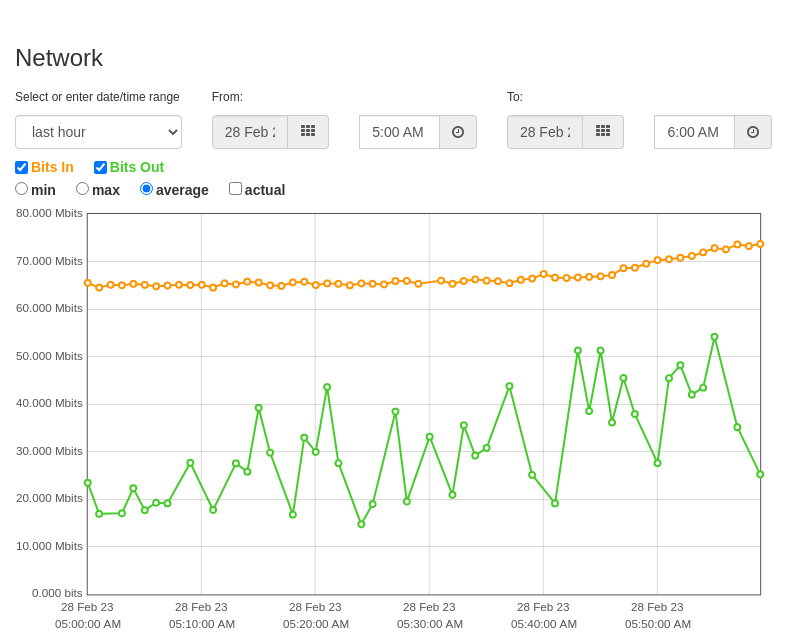787x634 pixels.
Task: Click the '10.000 Mbits' axis label
Action: pos(49,546)
